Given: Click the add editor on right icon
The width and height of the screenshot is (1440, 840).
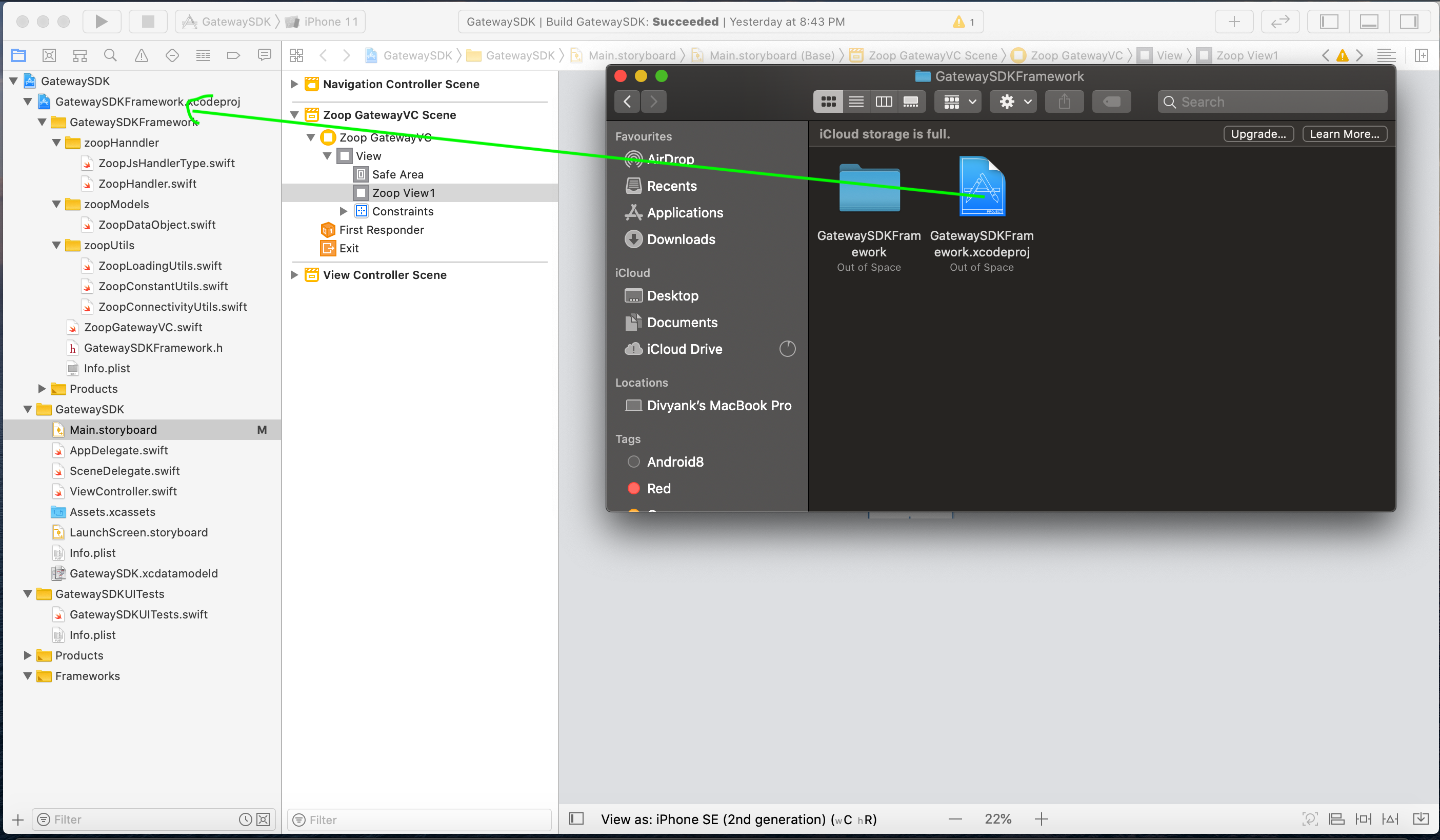Looking at the screenshot, I should (1422, 55).
